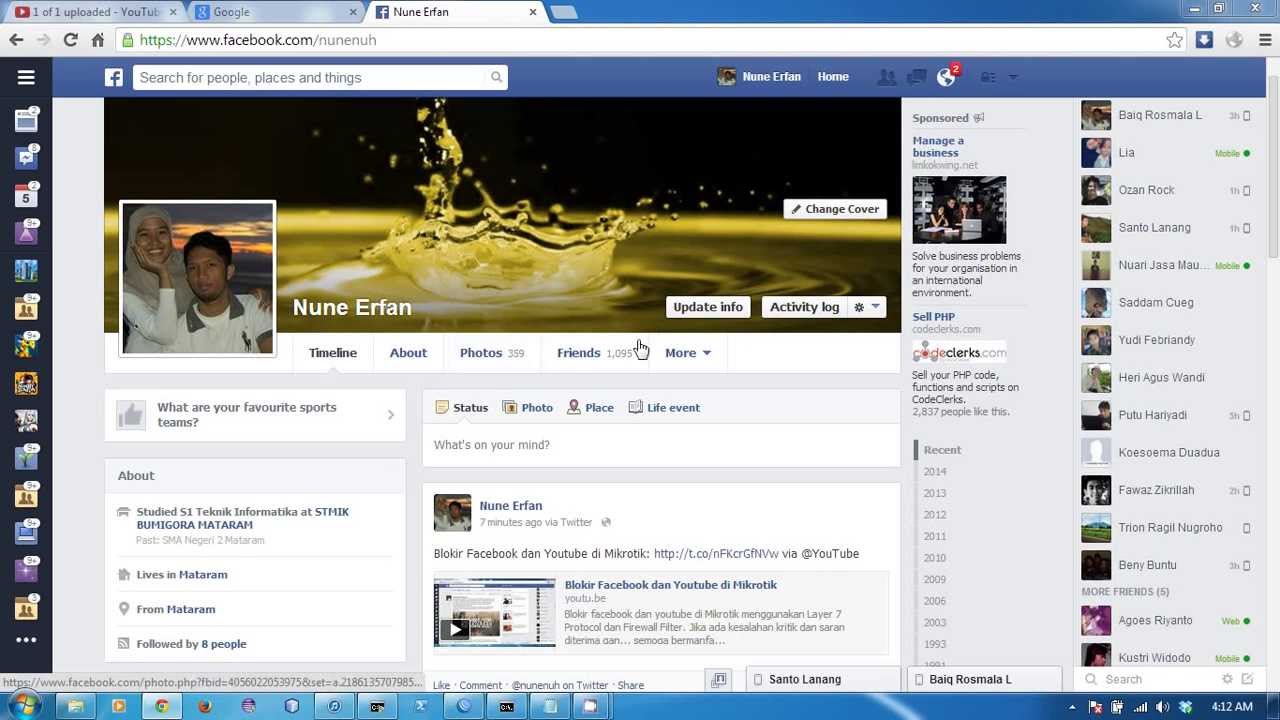
Task: Click Windows Start button
Action: [23, 706]
